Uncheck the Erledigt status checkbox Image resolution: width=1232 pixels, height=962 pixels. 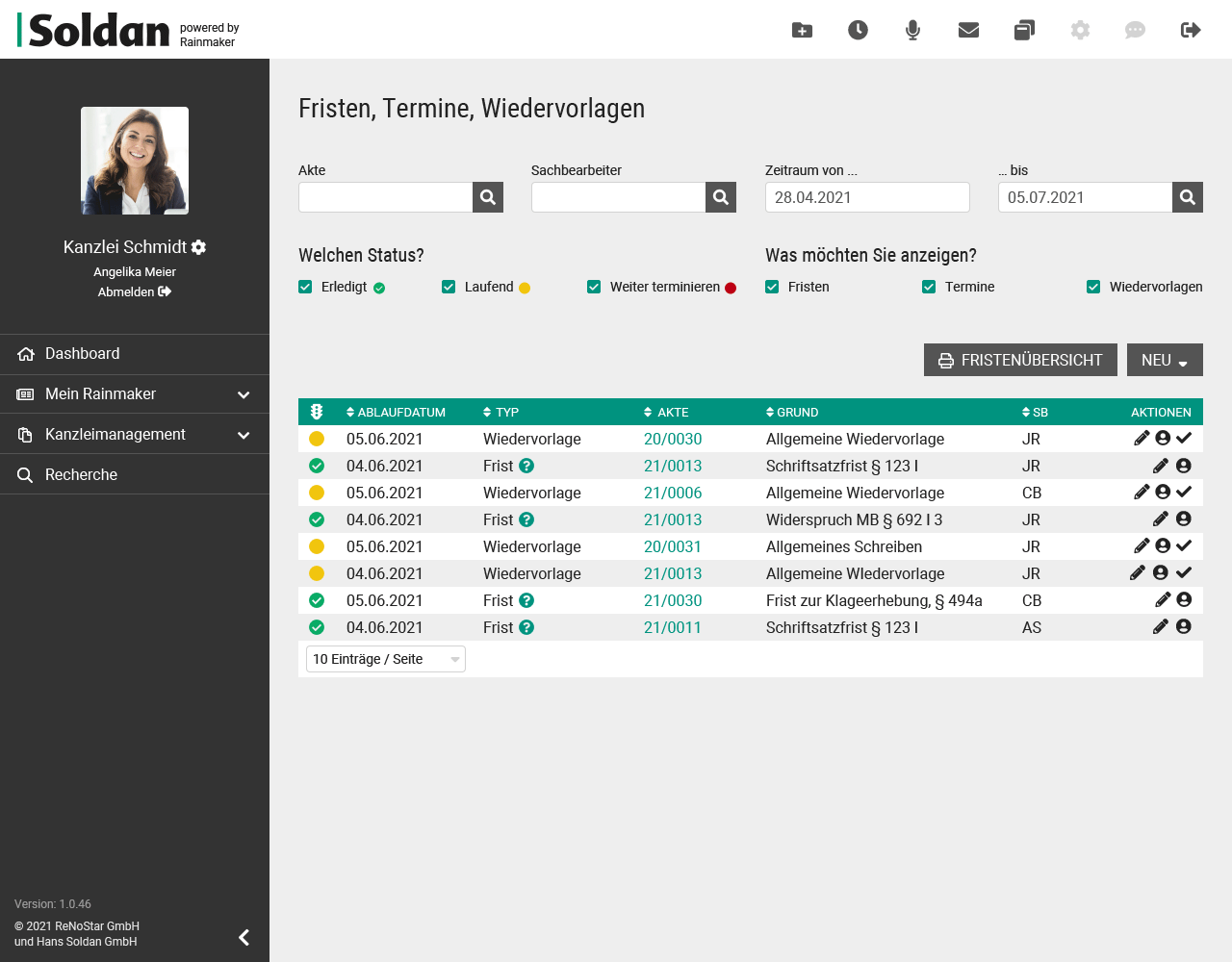(305, 287)
